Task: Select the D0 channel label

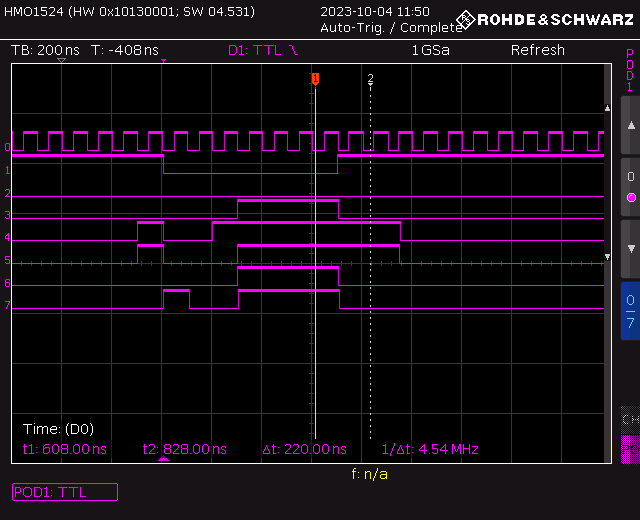Action: (7, 147)
